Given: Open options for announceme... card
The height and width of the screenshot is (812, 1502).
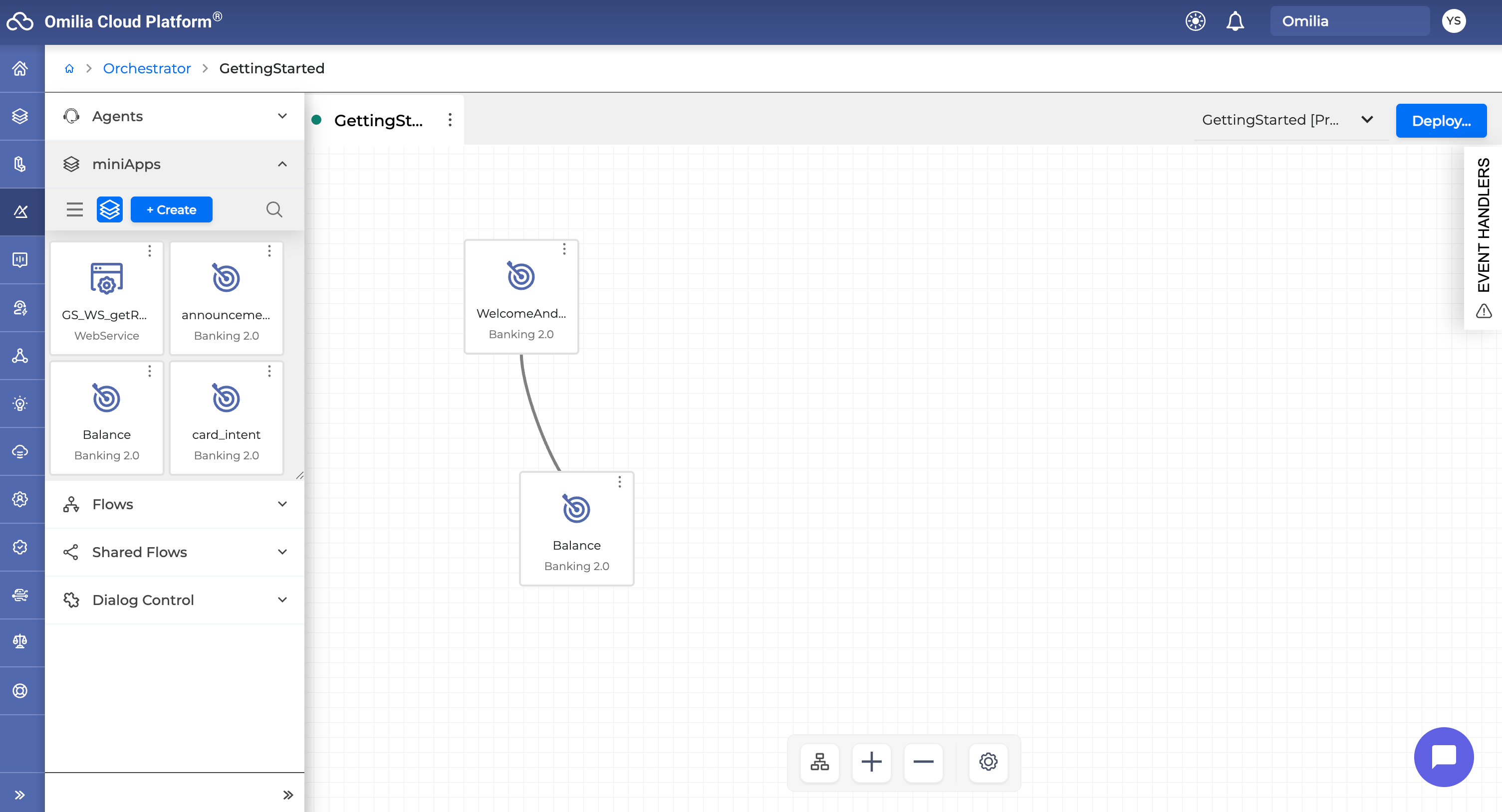Looking at the screenshot, I should (269, 251).
